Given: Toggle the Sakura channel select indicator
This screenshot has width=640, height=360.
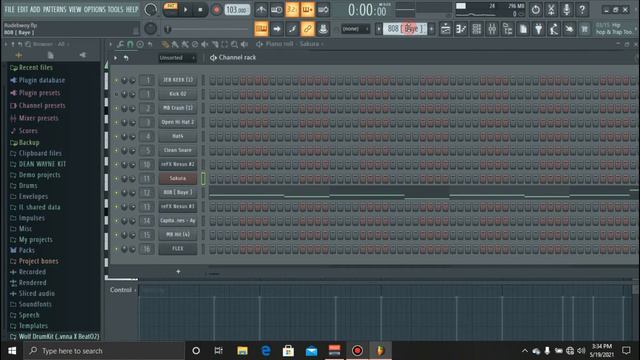Looking at the screenshot, I should (x=203, y=178).
